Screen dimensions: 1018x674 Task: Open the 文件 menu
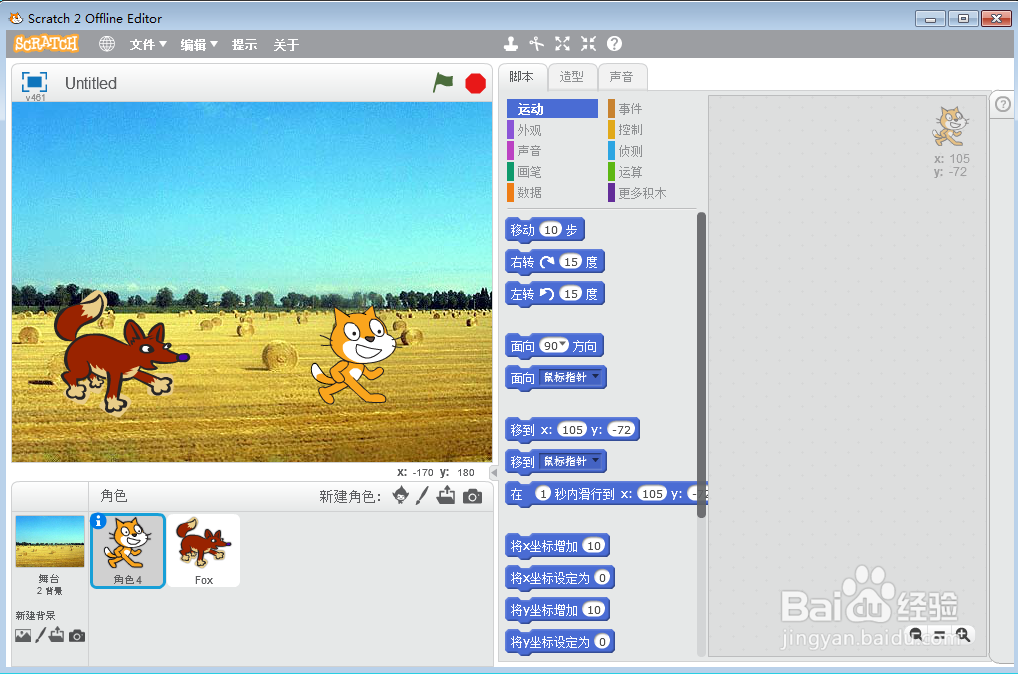click(148, 44)
